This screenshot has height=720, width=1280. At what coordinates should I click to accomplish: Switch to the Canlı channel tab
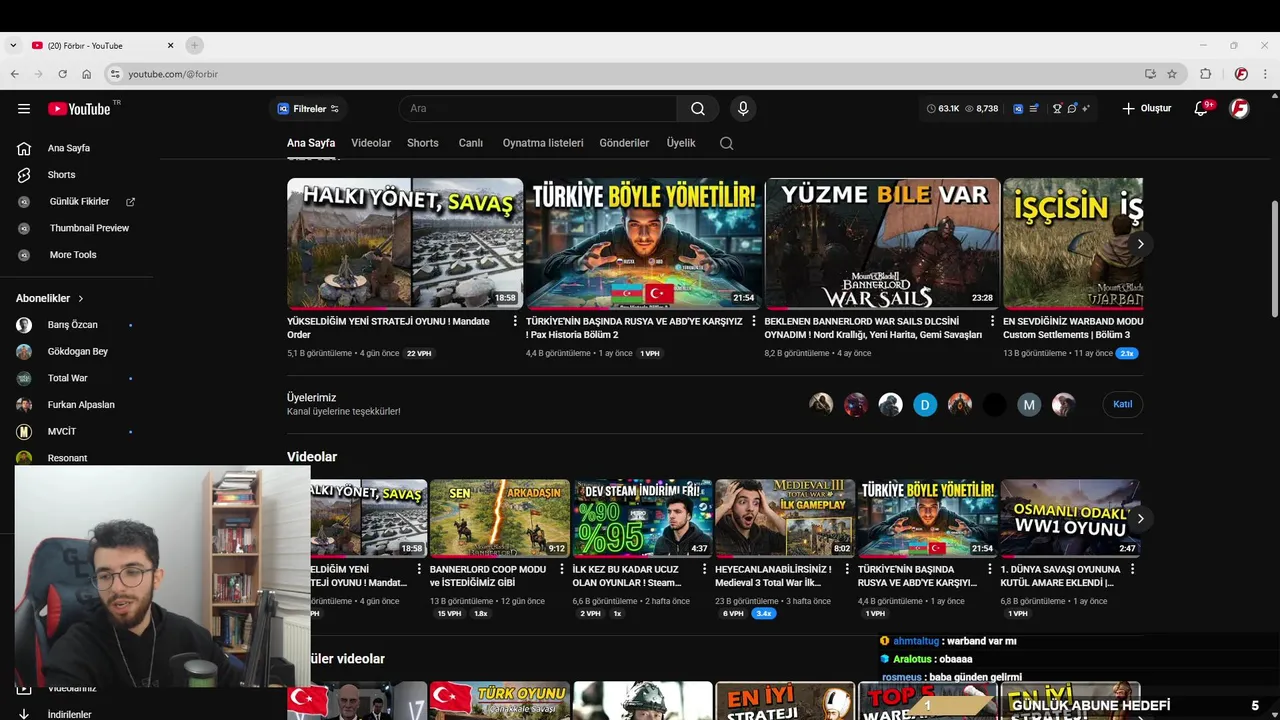click(471, 143)
